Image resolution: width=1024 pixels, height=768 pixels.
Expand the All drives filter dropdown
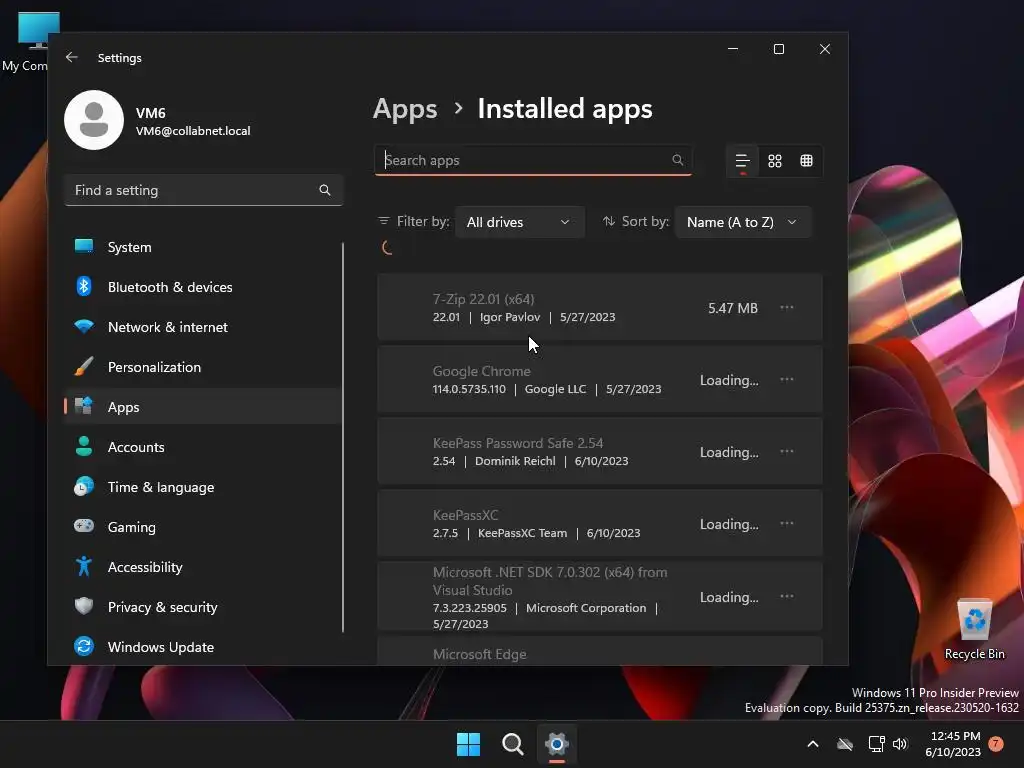[x=519, y=222]
